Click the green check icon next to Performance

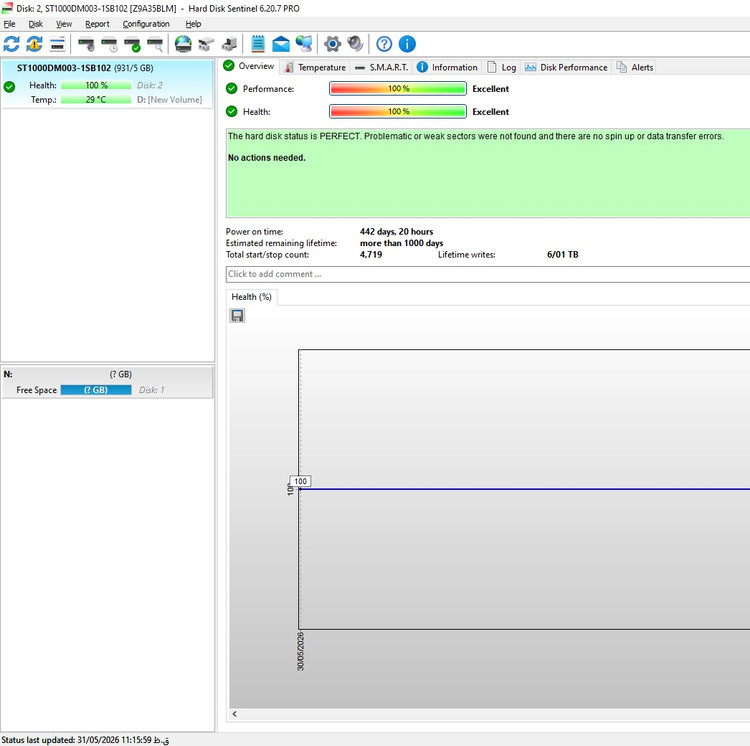point(232,88)
